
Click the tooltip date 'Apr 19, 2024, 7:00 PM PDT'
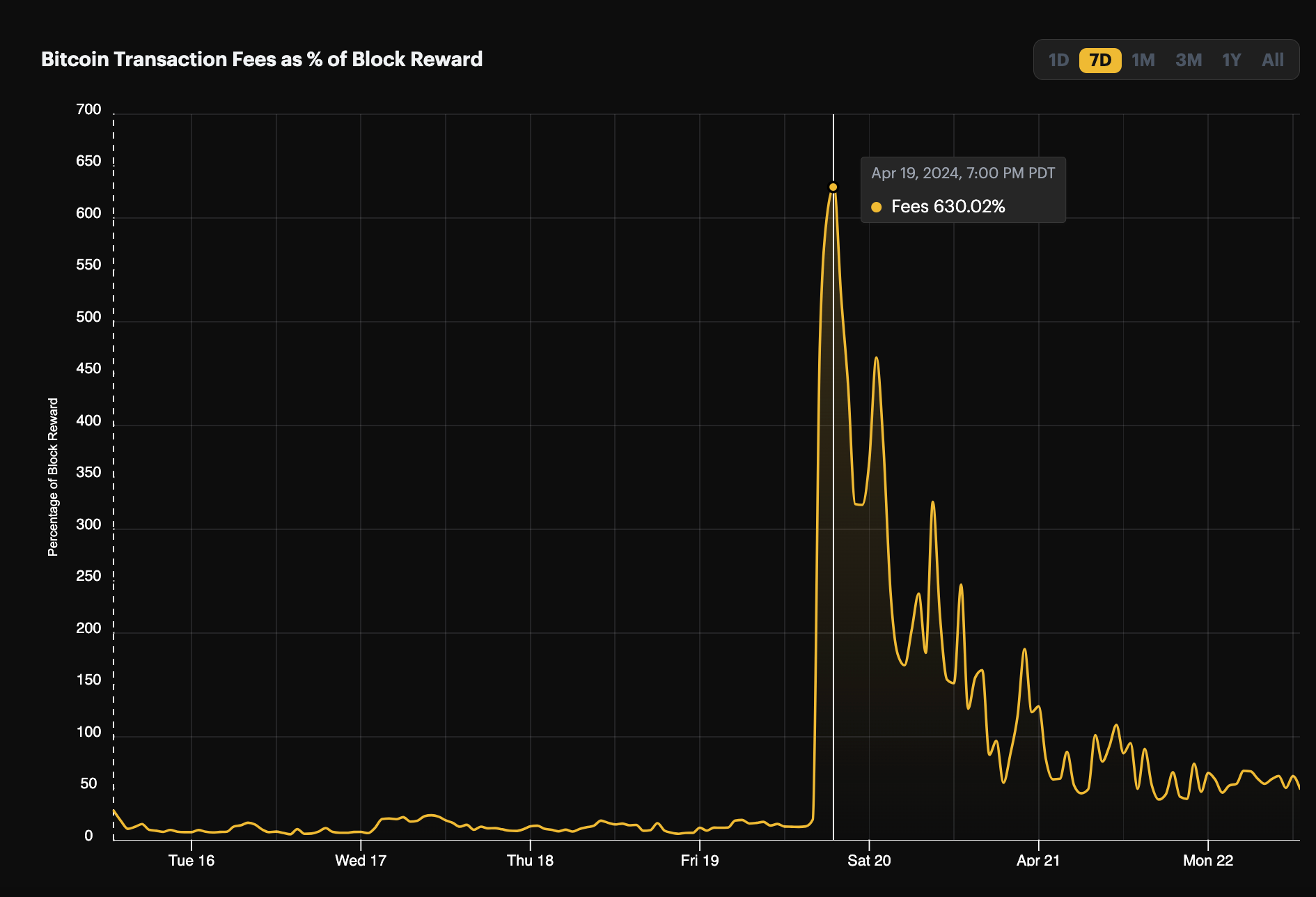point(963,173)
